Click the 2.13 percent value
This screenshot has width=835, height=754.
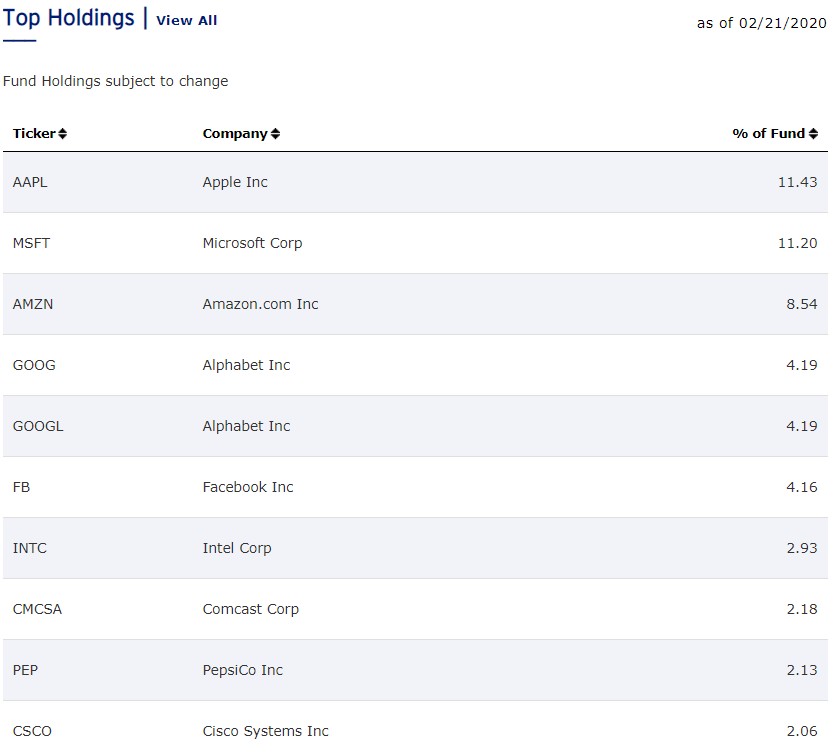(x=801, y=670)
